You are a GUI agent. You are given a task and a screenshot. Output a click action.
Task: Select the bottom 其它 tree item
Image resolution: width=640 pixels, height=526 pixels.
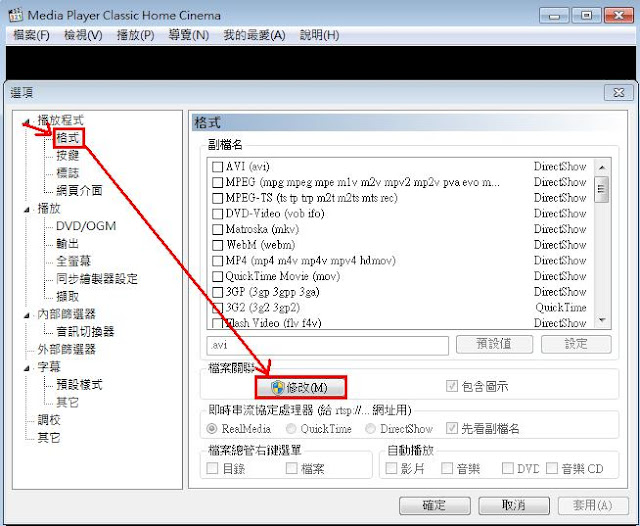pos(49,438)
